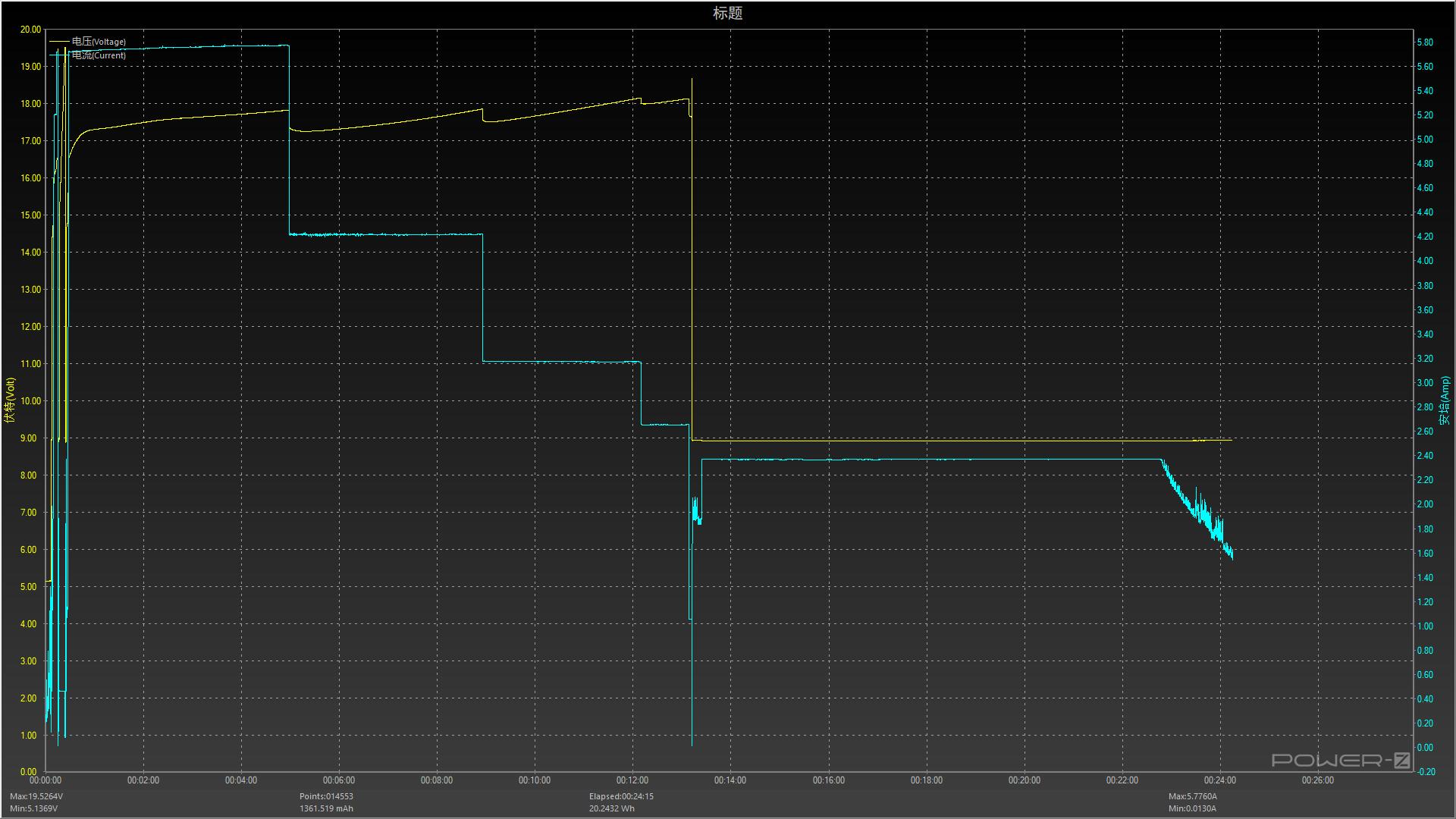Click the 00:24:00 time axis tick
Image resolution: width=1456 pixels, height=819 pixels.
coord(1219,780)
